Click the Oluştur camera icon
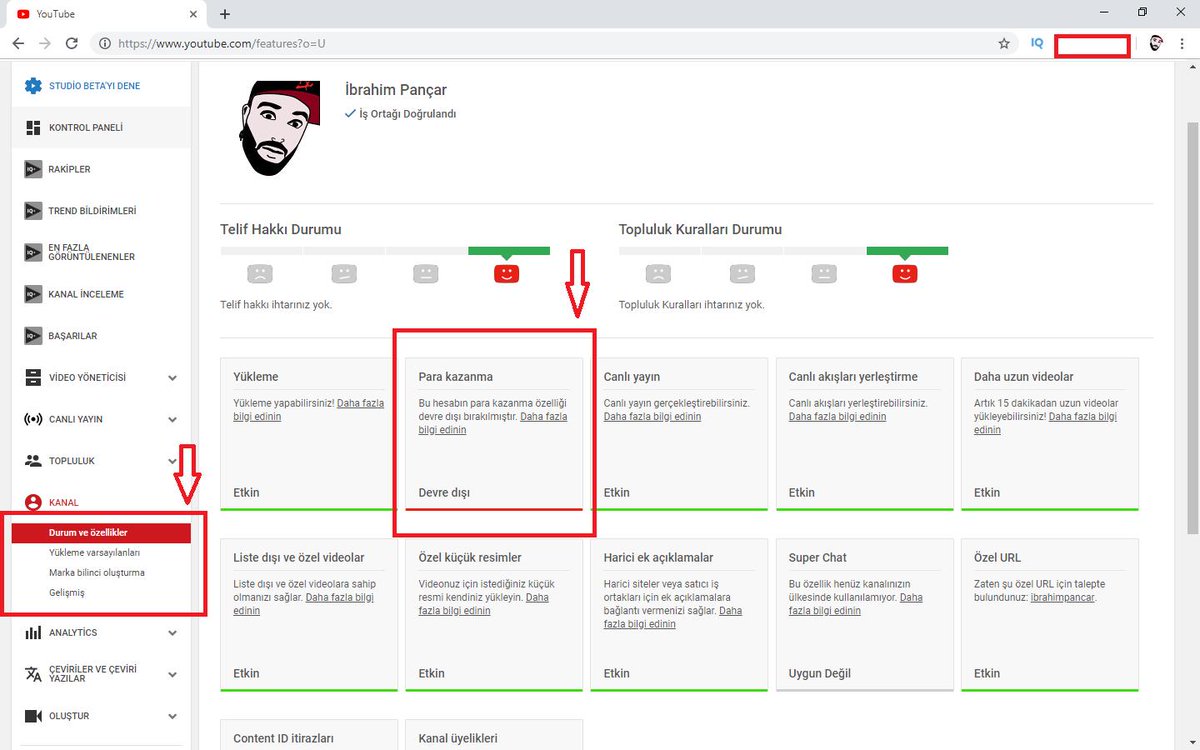The width and height of the screenshot is (1200, 750). click(33, 716)
